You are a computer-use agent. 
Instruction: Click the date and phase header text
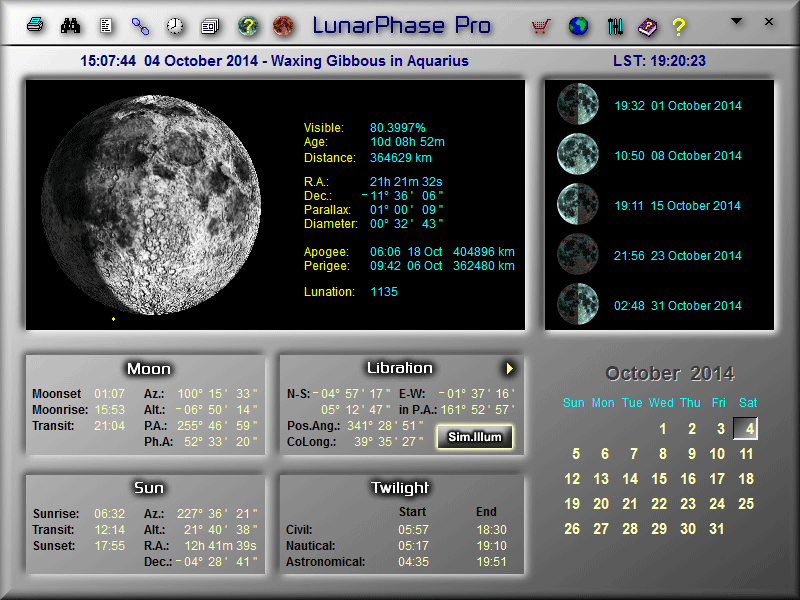click(x=274, y=61)
